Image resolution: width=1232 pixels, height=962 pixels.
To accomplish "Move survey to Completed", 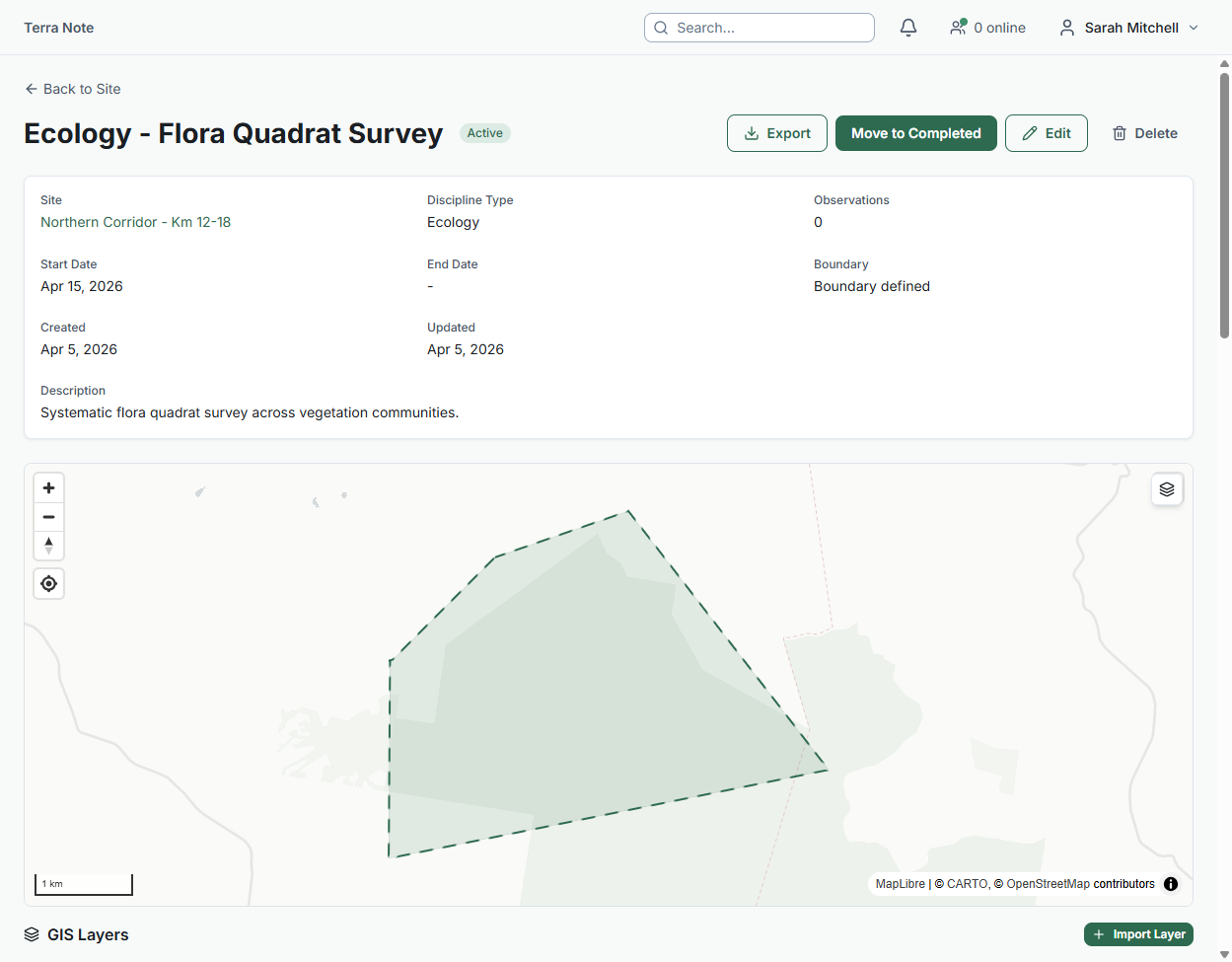I will 915,133.
